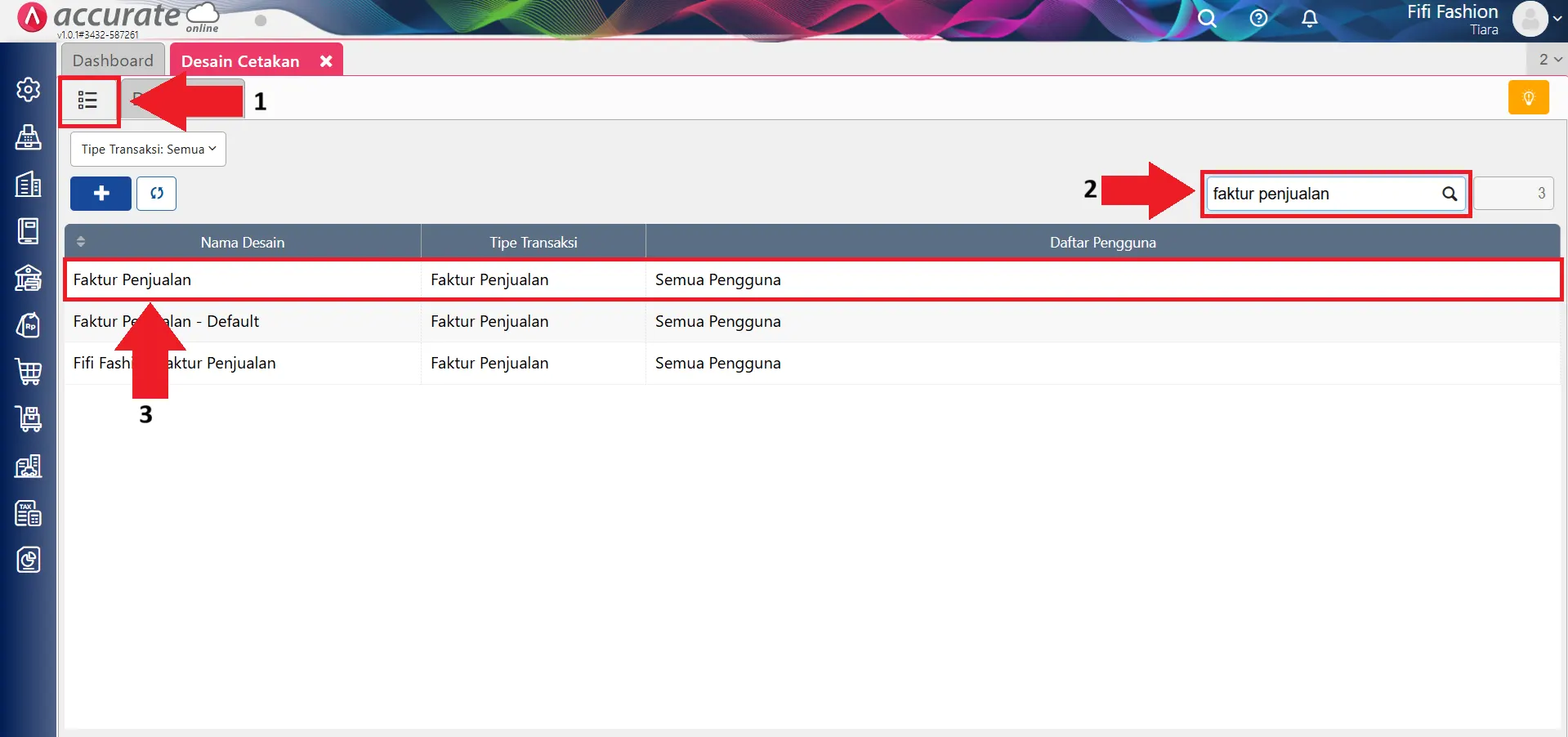Switch to the Dashboard tab
This screenshot has height=737, width=1568.
tap(113, 60)
